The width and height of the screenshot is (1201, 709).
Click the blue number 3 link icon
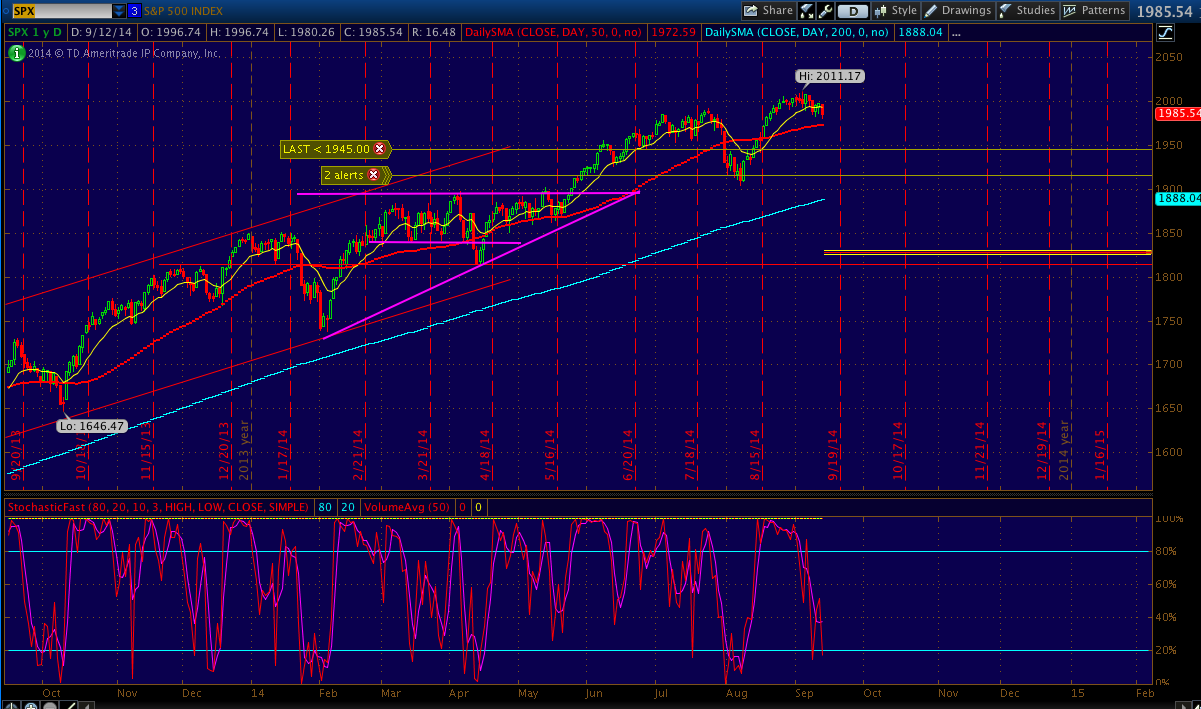pyautogui.click(x=135, y=11)
